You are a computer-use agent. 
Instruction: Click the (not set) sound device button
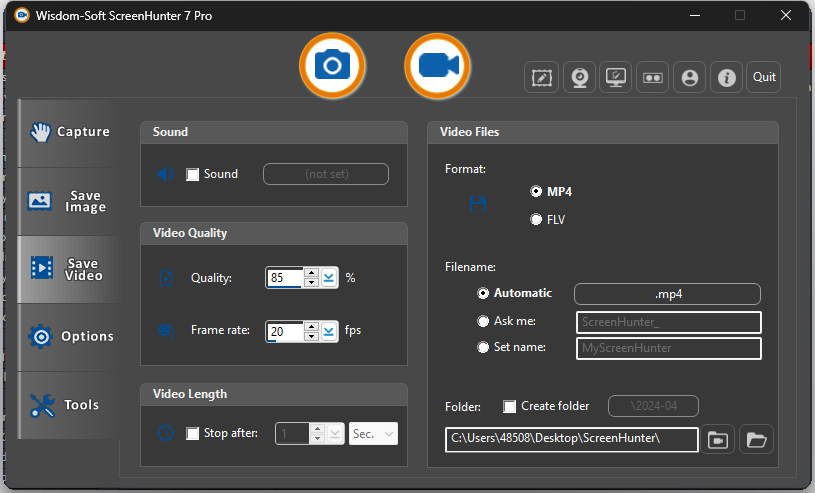(326, 174)
